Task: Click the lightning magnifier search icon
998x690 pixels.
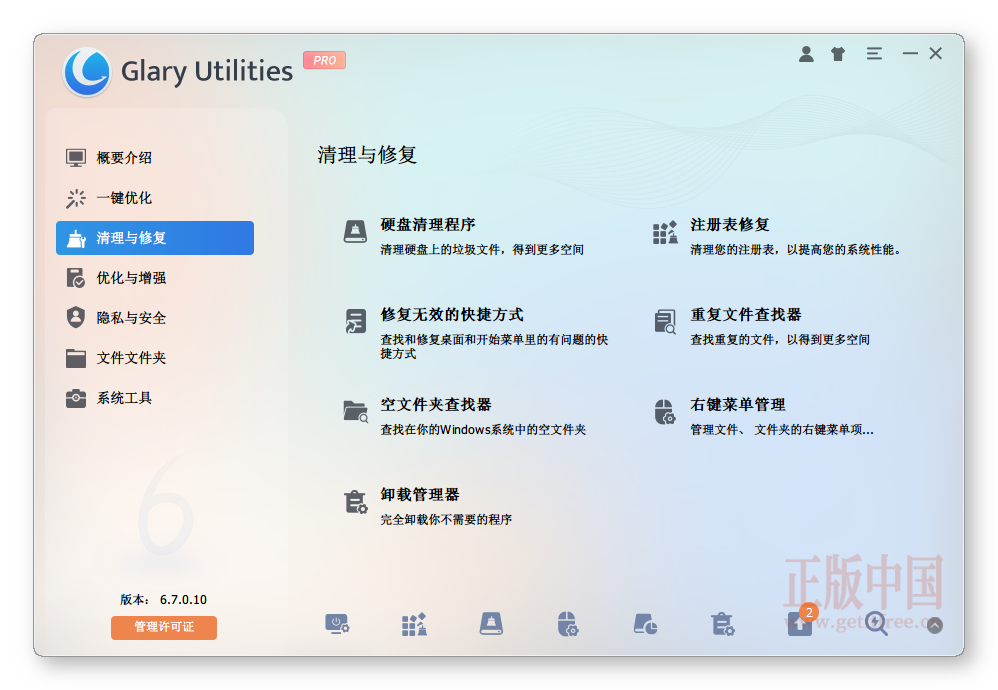Action: tap(876, 624)
